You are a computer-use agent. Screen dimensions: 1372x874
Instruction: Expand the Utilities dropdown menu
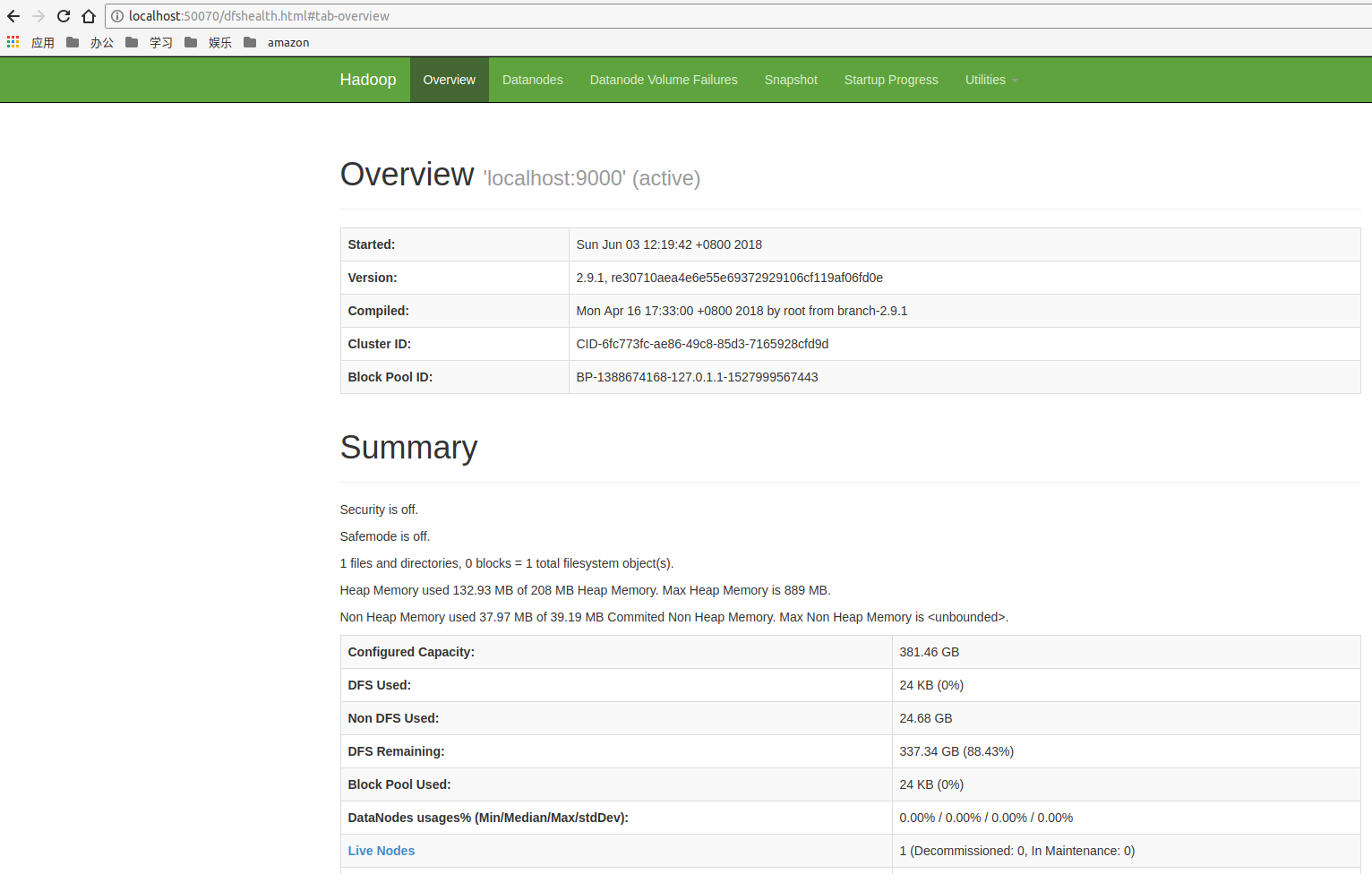[991, 80]
